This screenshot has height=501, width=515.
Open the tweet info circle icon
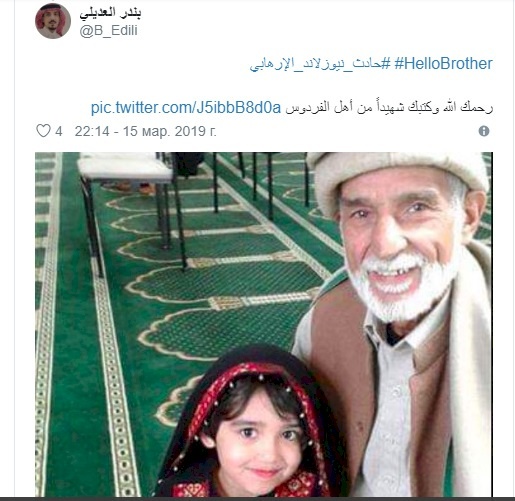[x=484, y=131]
